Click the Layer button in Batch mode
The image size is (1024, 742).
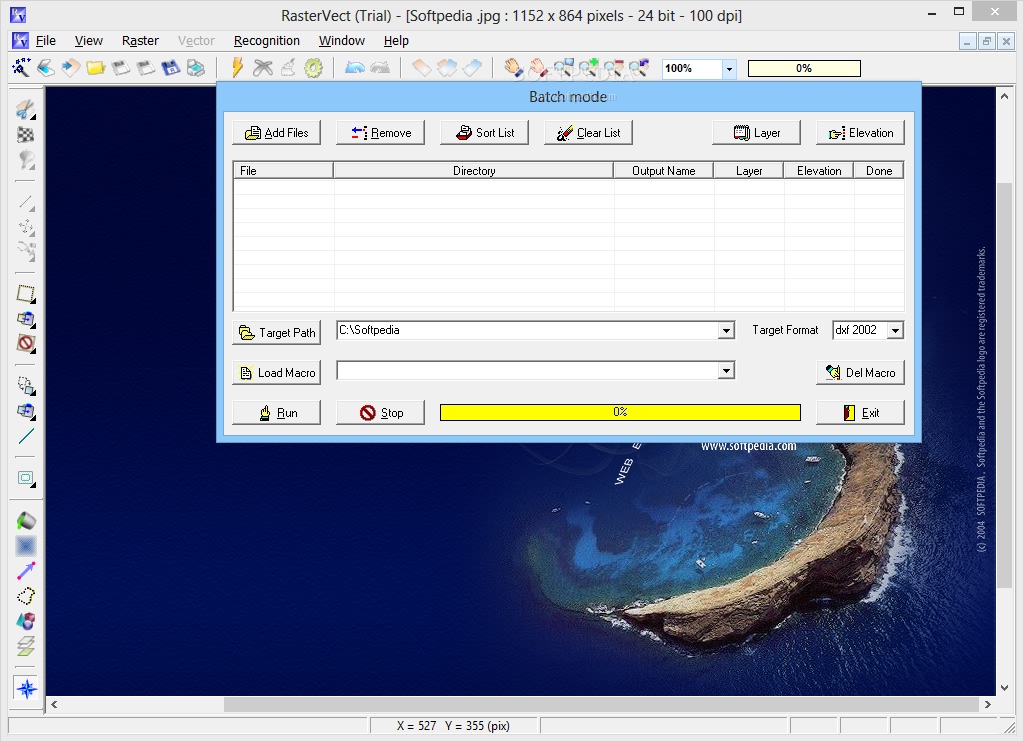click(x=756, y=133)
